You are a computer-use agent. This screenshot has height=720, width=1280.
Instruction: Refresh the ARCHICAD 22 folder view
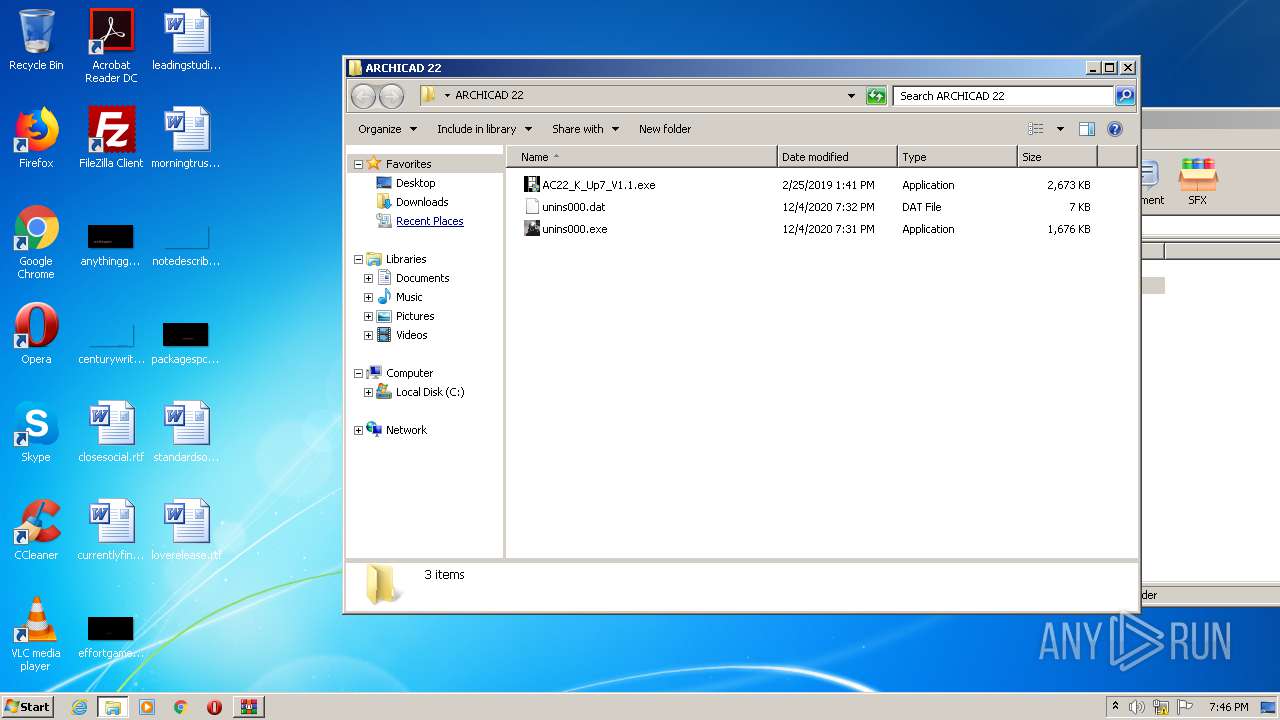[876, 96]
